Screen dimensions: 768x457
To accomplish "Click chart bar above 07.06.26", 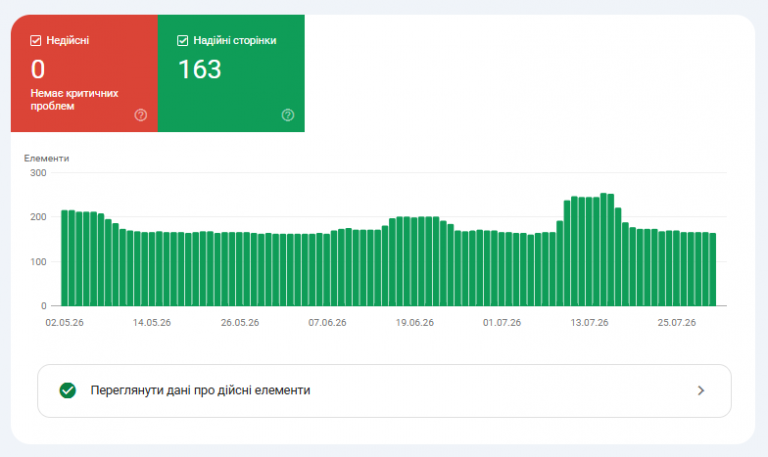I will 327,269.
